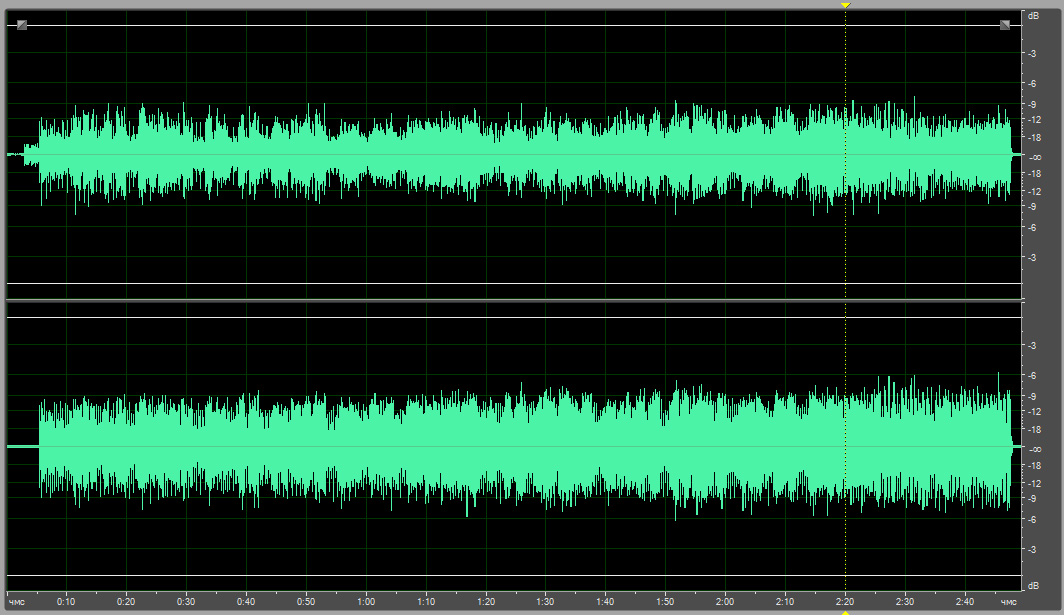1064x615 pixels.
Task: Click the yellow playhead marker at top
Action: pos(846,6)
